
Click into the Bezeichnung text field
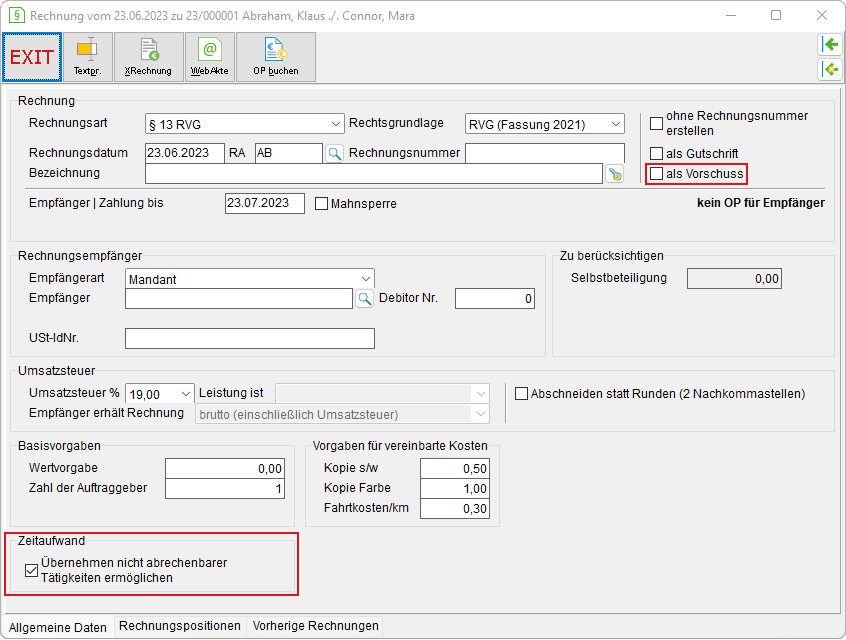(374, 174)
